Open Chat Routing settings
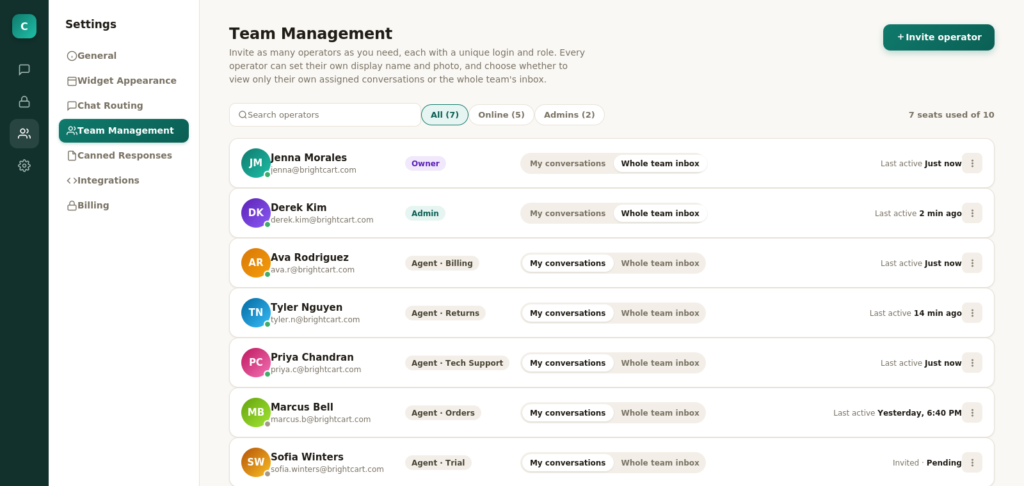1024x486 pixels. click(x=123, y=106)
